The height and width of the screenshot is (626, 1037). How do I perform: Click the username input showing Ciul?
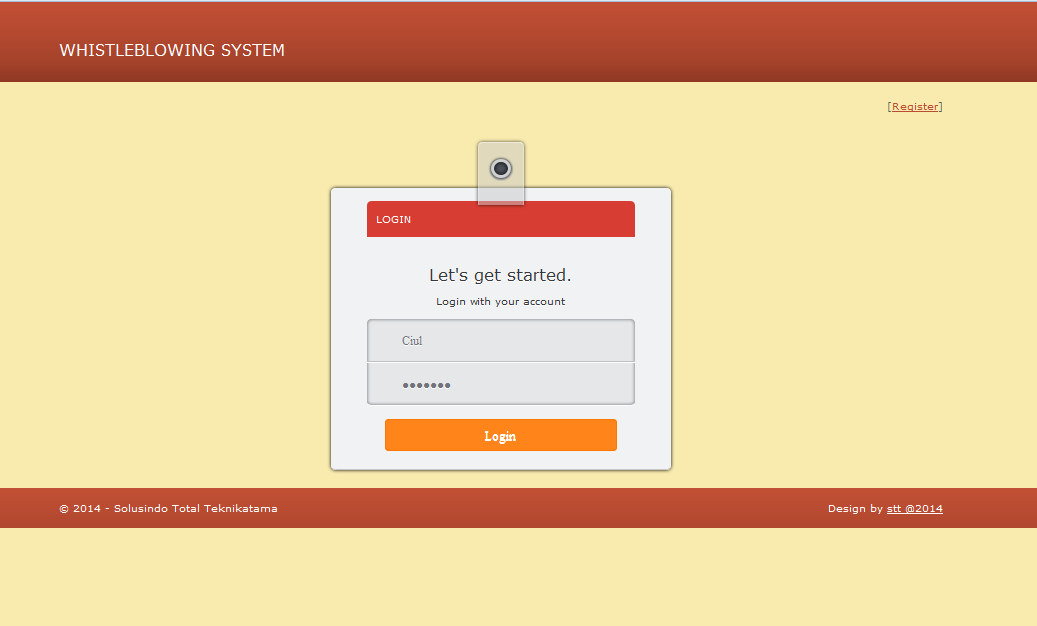tap(500, 340)
